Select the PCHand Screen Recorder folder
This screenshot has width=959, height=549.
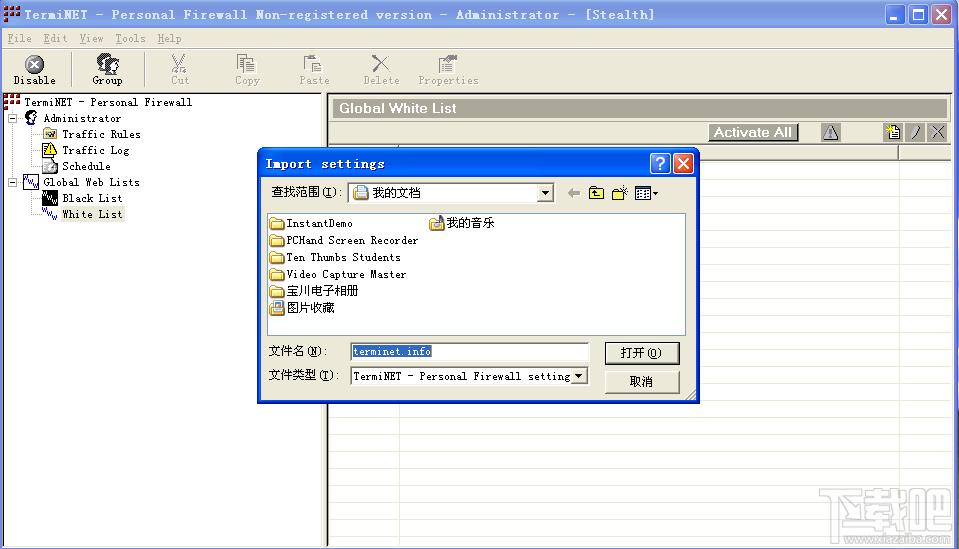point(344,240)
